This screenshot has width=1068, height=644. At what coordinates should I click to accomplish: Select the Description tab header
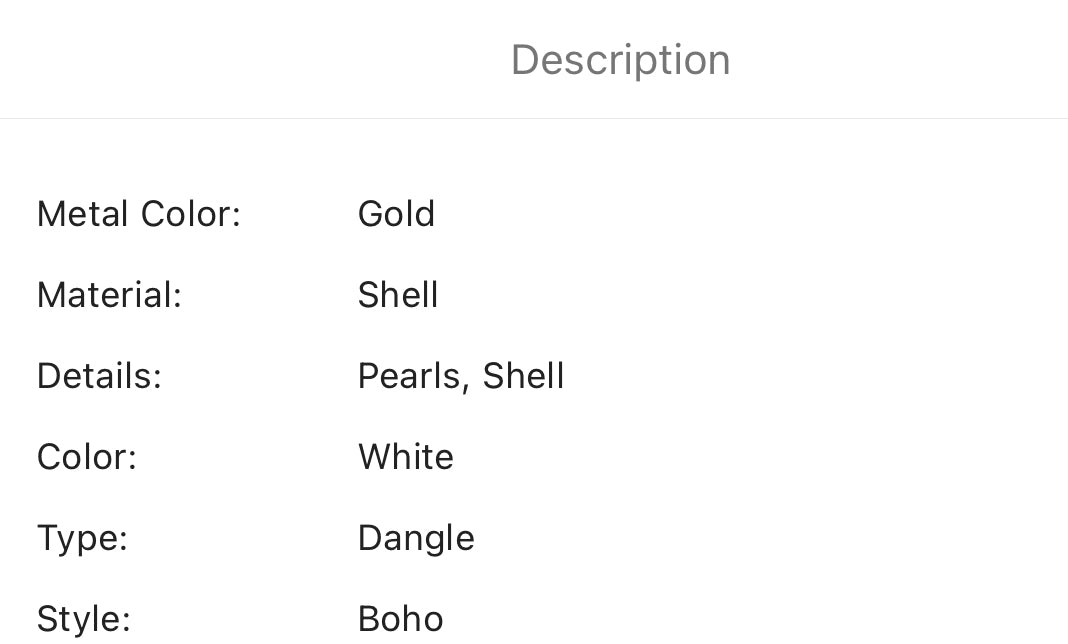(x=621, y=60)
